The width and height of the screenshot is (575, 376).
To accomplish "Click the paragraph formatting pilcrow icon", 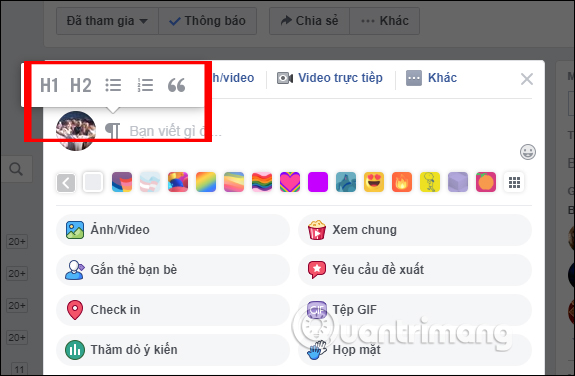I will [112, 131].
